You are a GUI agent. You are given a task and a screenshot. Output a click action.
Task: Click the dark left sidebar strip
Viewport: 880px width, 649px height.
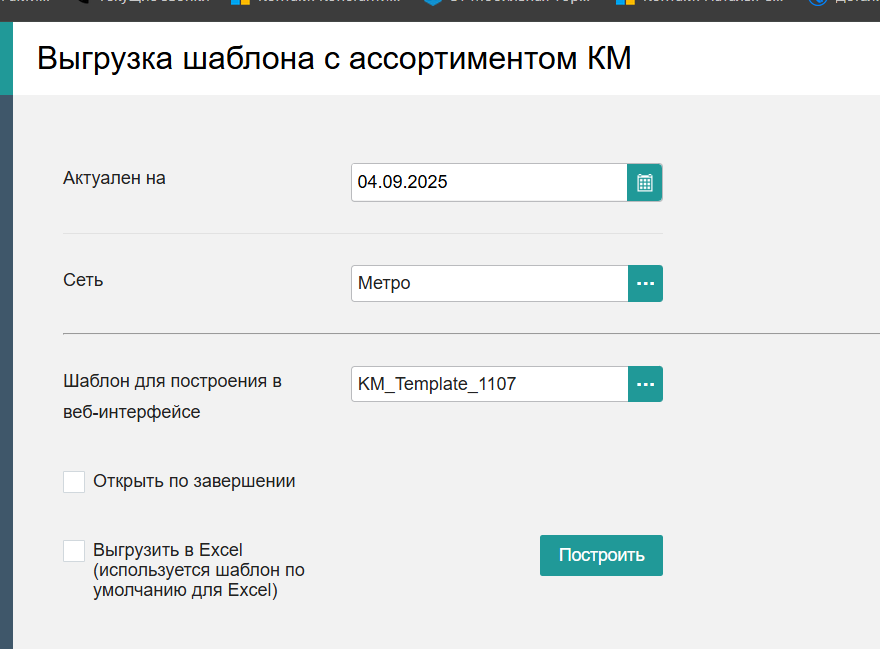(6, 372)
